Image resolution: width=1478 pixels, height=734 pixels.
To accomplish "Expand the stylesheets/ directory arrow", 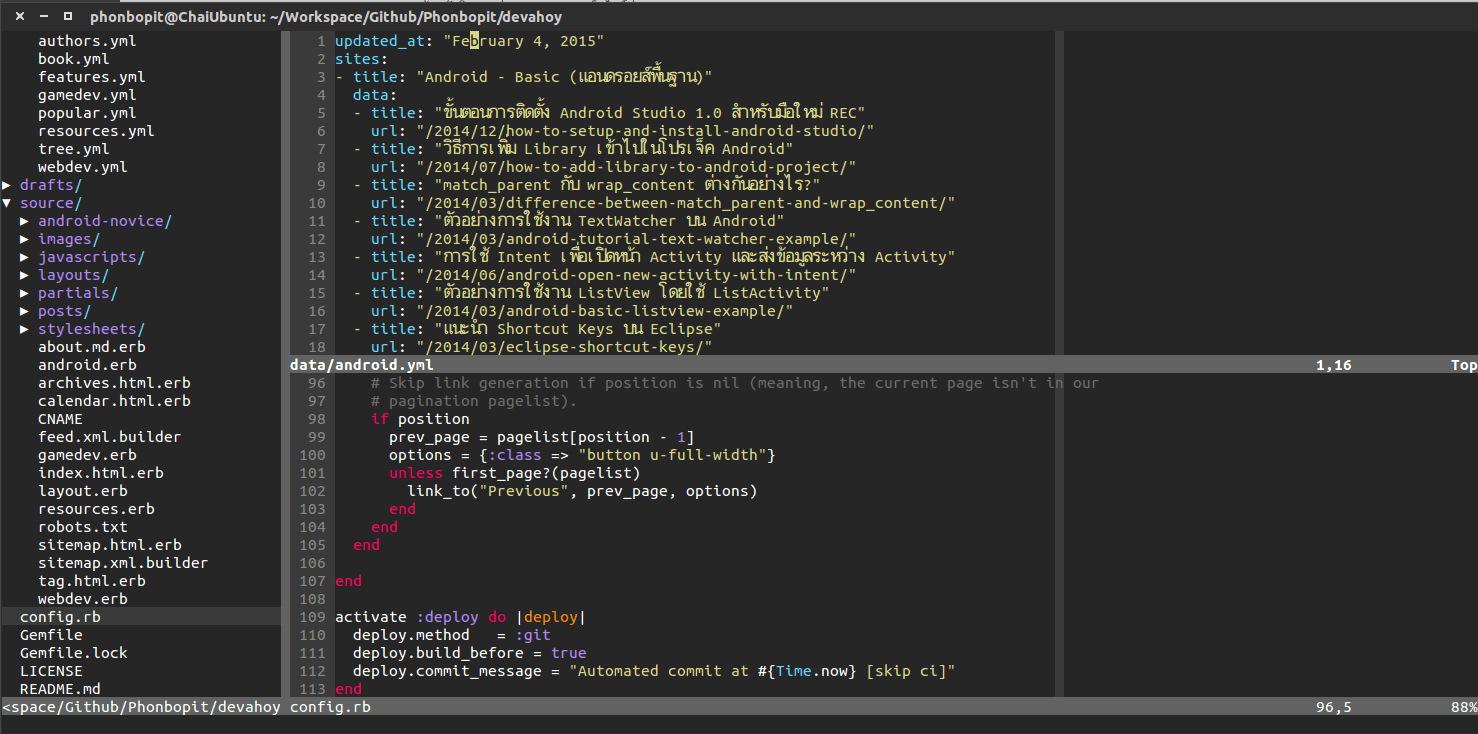I will pyautogui.click(x=25, y=329).
